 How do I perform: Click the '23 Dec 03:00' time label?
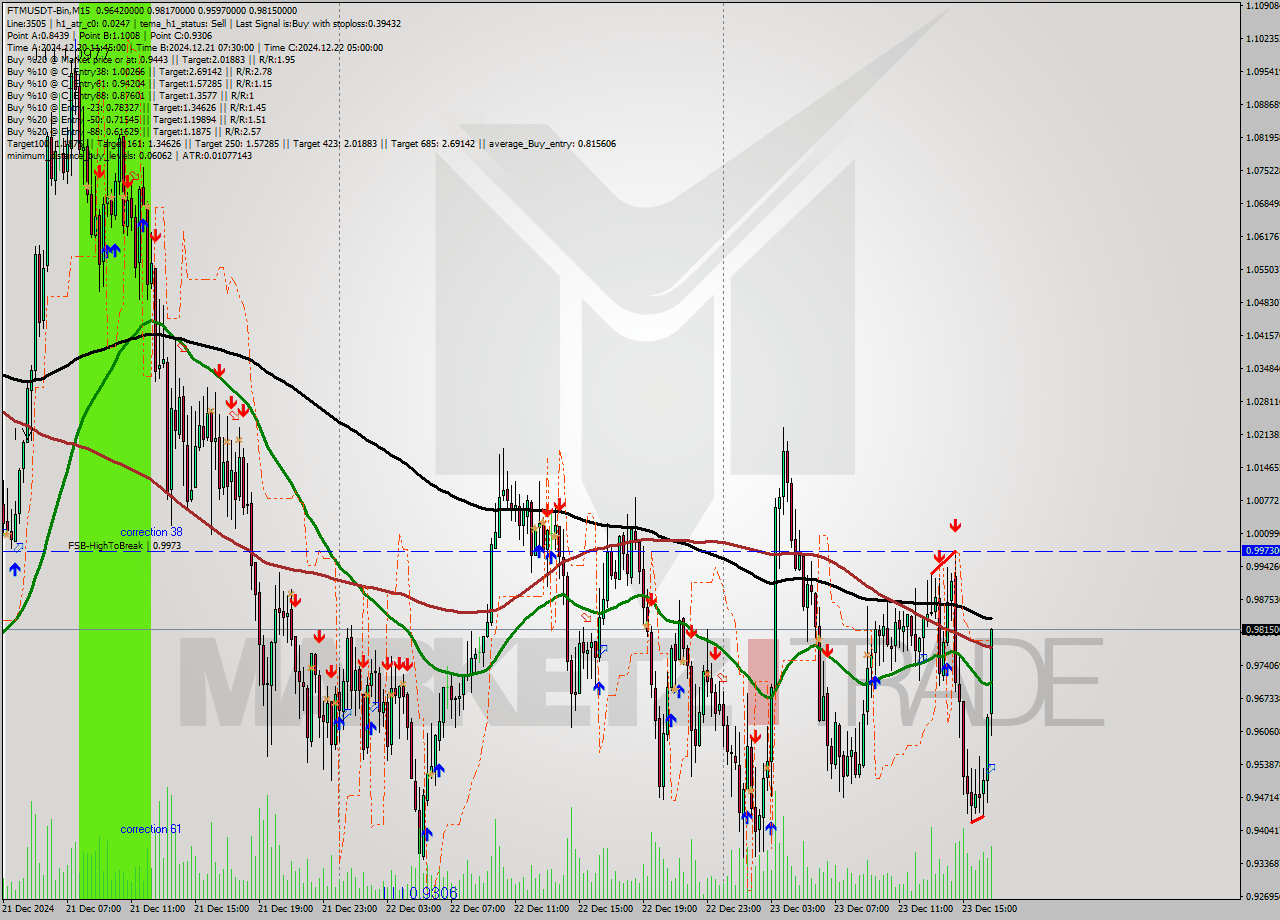click(797, 909)
